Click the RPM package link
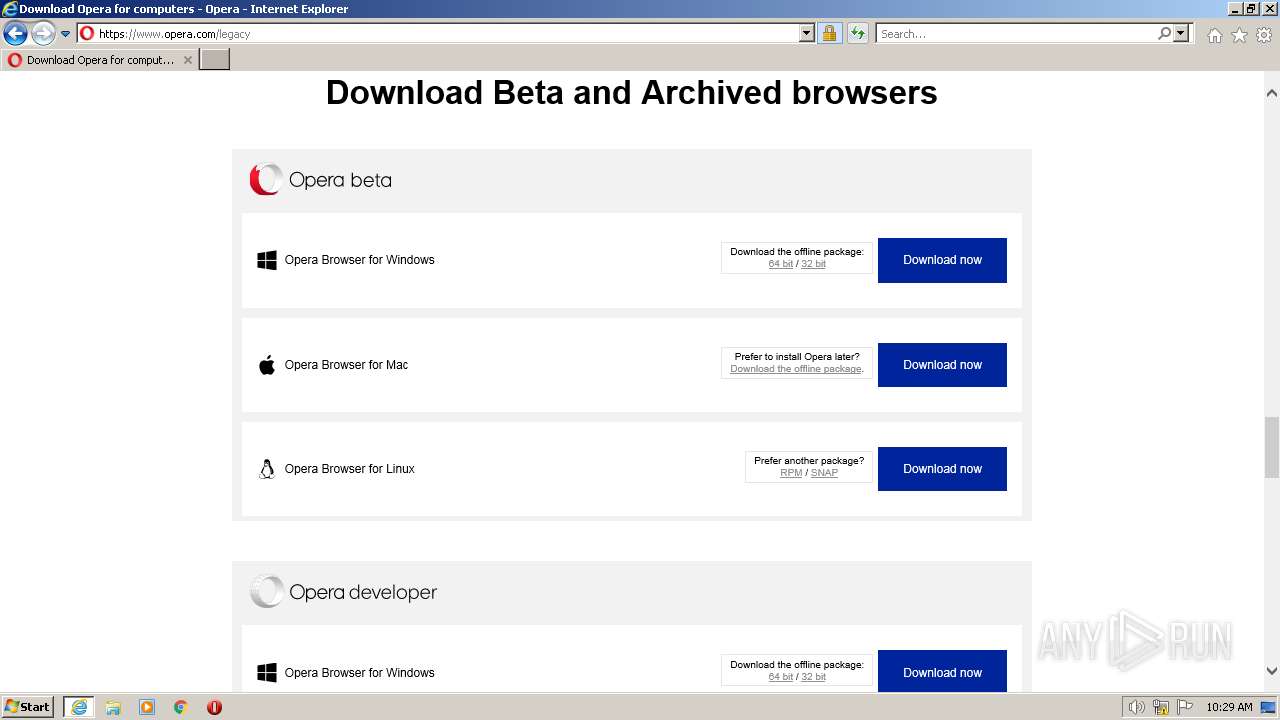This screenshot has width=1280, height=720. (x=791, y=473)
